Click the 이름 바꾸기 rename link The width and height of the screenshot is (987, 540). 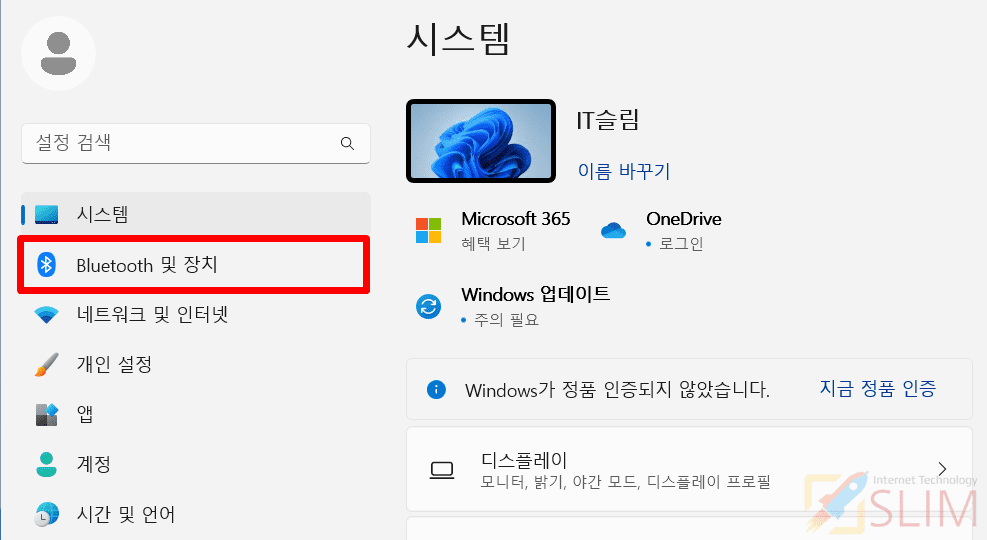(624, 171)
